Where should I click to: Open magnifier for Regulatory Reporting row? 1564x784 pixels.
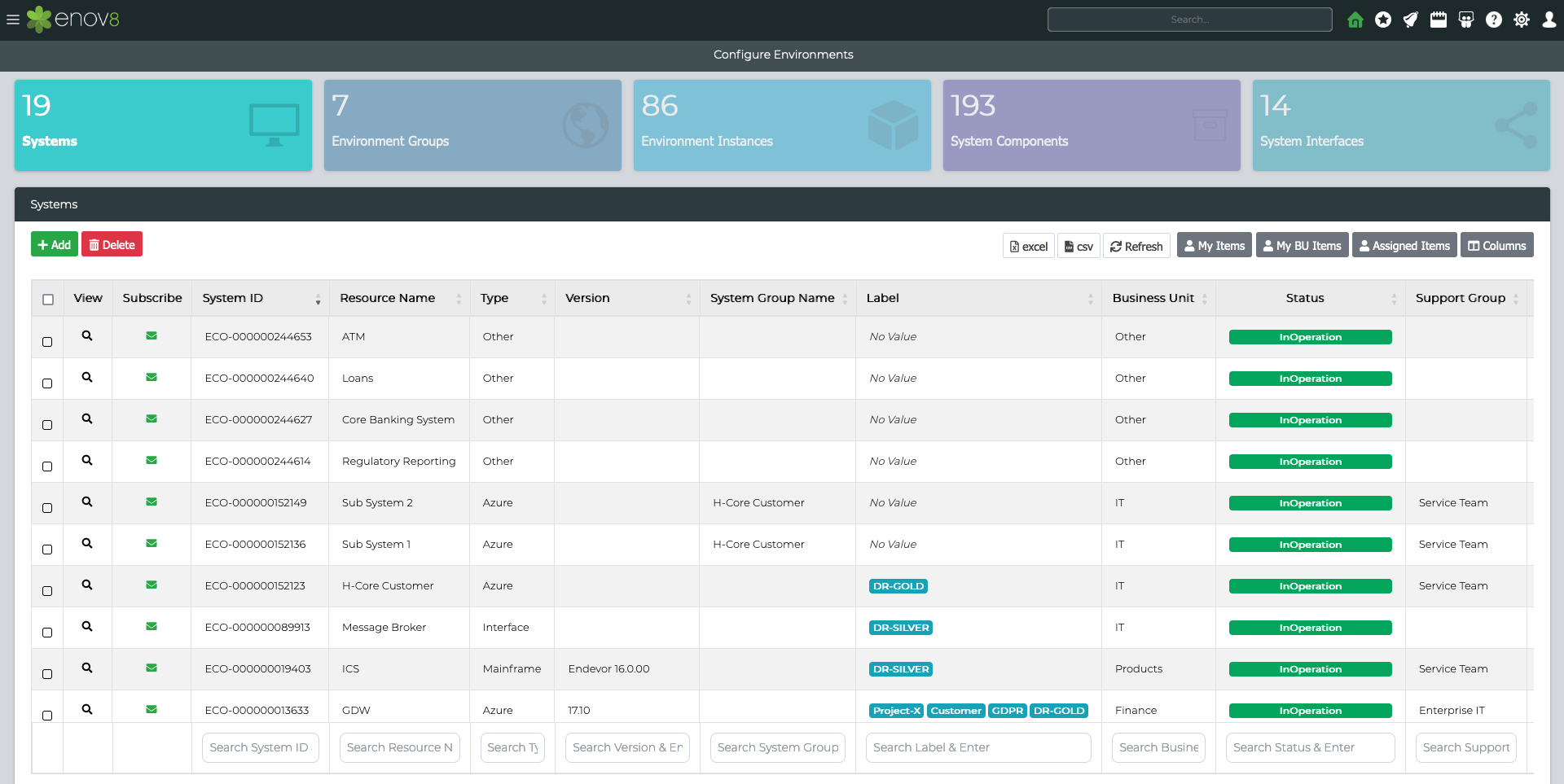tap(87, 460)
